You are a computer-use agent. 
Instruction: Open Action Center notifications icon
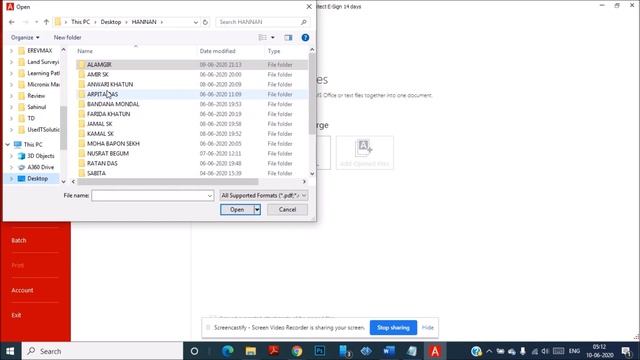[x=626, y=351]
